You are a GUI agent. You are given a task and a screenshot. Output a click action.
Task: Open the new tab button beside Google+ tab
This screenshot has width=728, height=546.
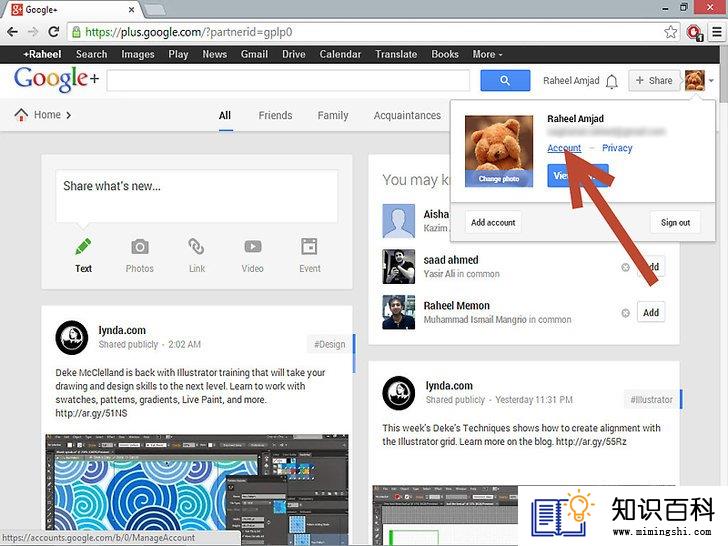(155, 10)
